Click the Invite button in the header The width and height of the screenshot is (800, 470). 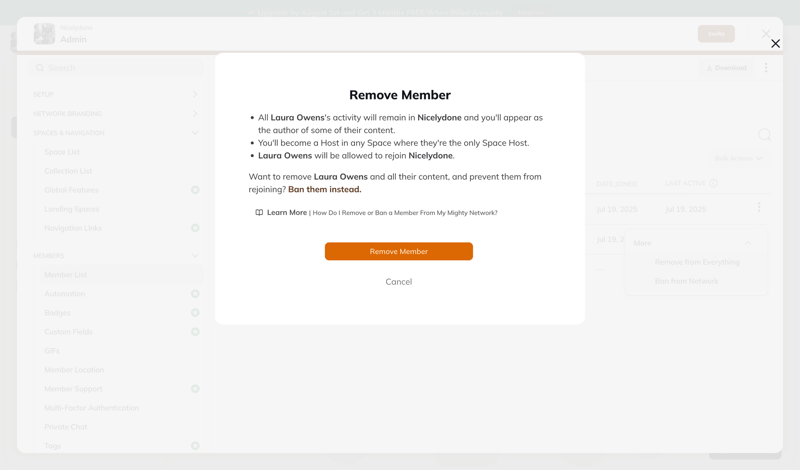(716, 34)
